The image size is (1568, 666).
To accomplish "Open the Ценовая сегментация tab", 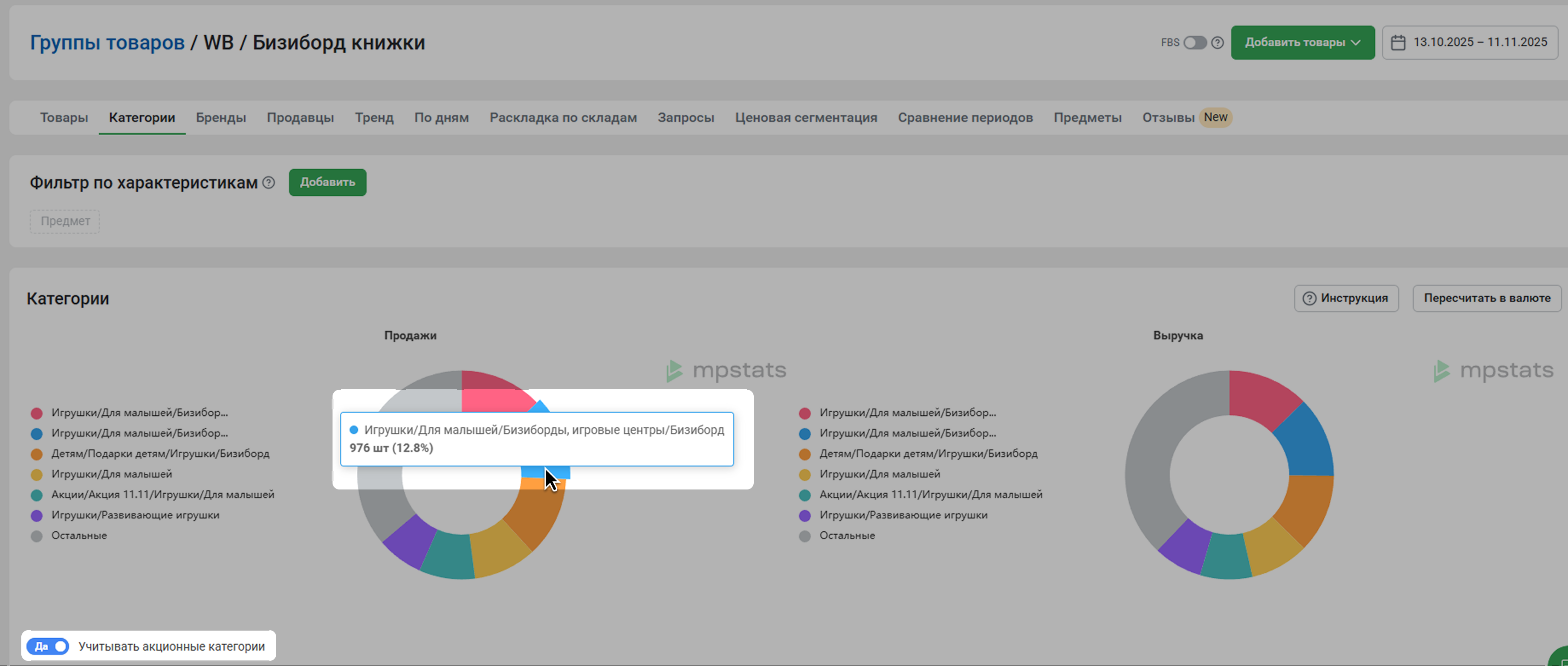I will coord(805,118).
